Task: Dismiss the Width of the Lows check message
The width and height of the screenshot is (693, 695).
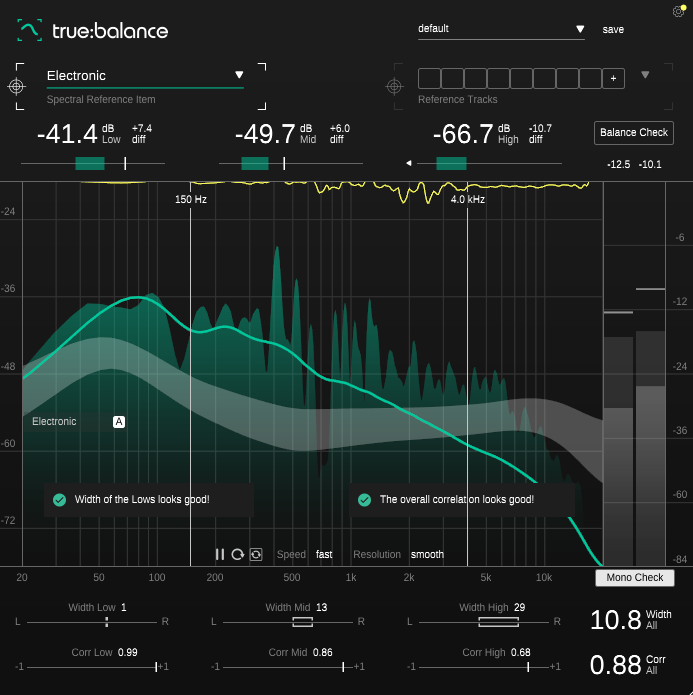Action: point(59,499)
